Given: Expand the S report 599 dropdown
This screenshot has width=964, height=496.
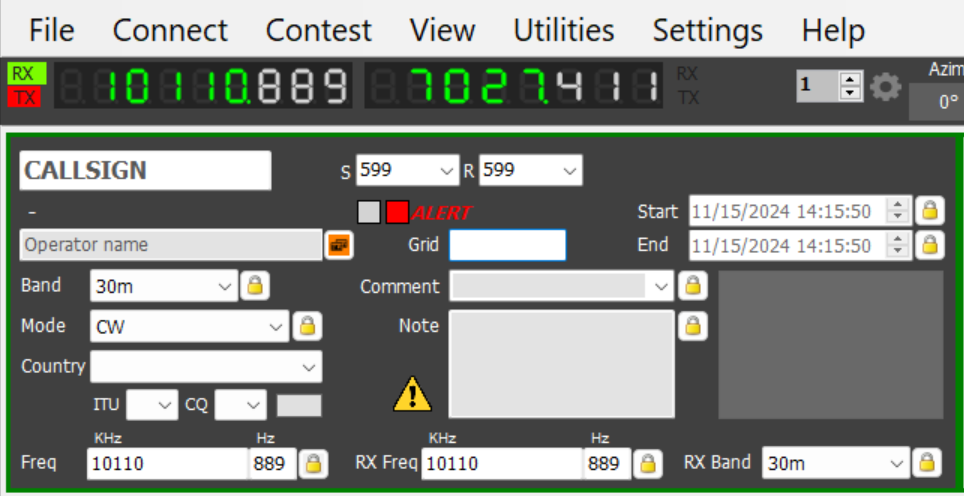Looking at the screenshot, I should click(448, 170).
